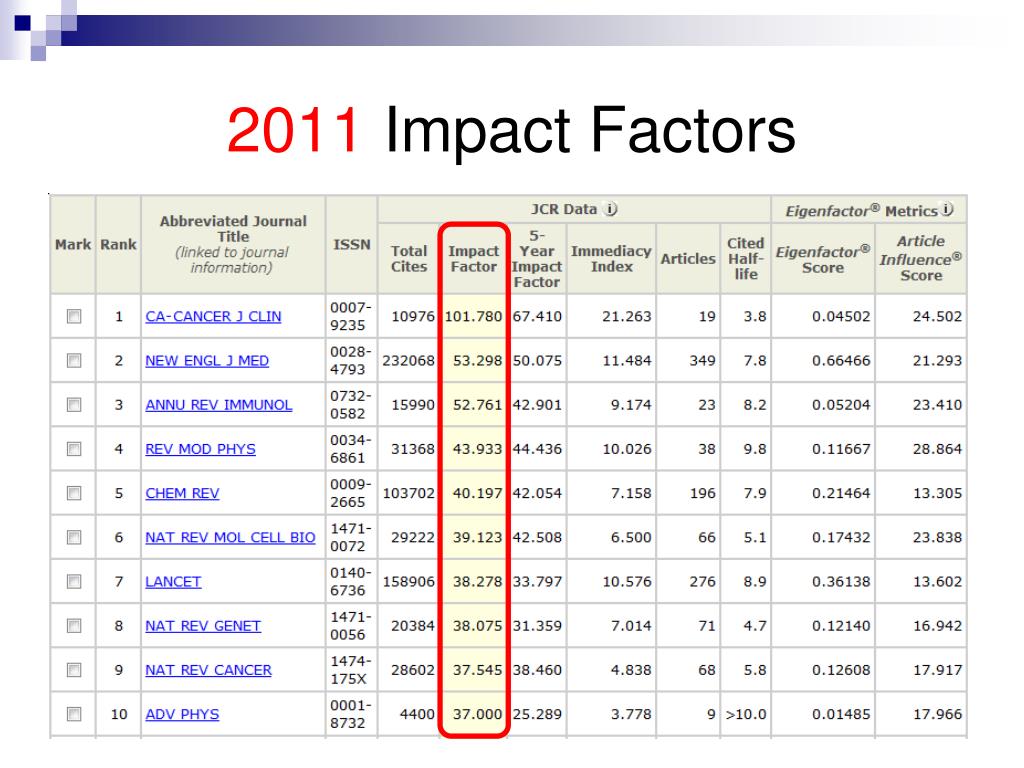Image resolution: width=1024 pixels, height=768 pixels.
Task: Check the Mark box for CHEM REV
Action: click(x=74, y=493)
